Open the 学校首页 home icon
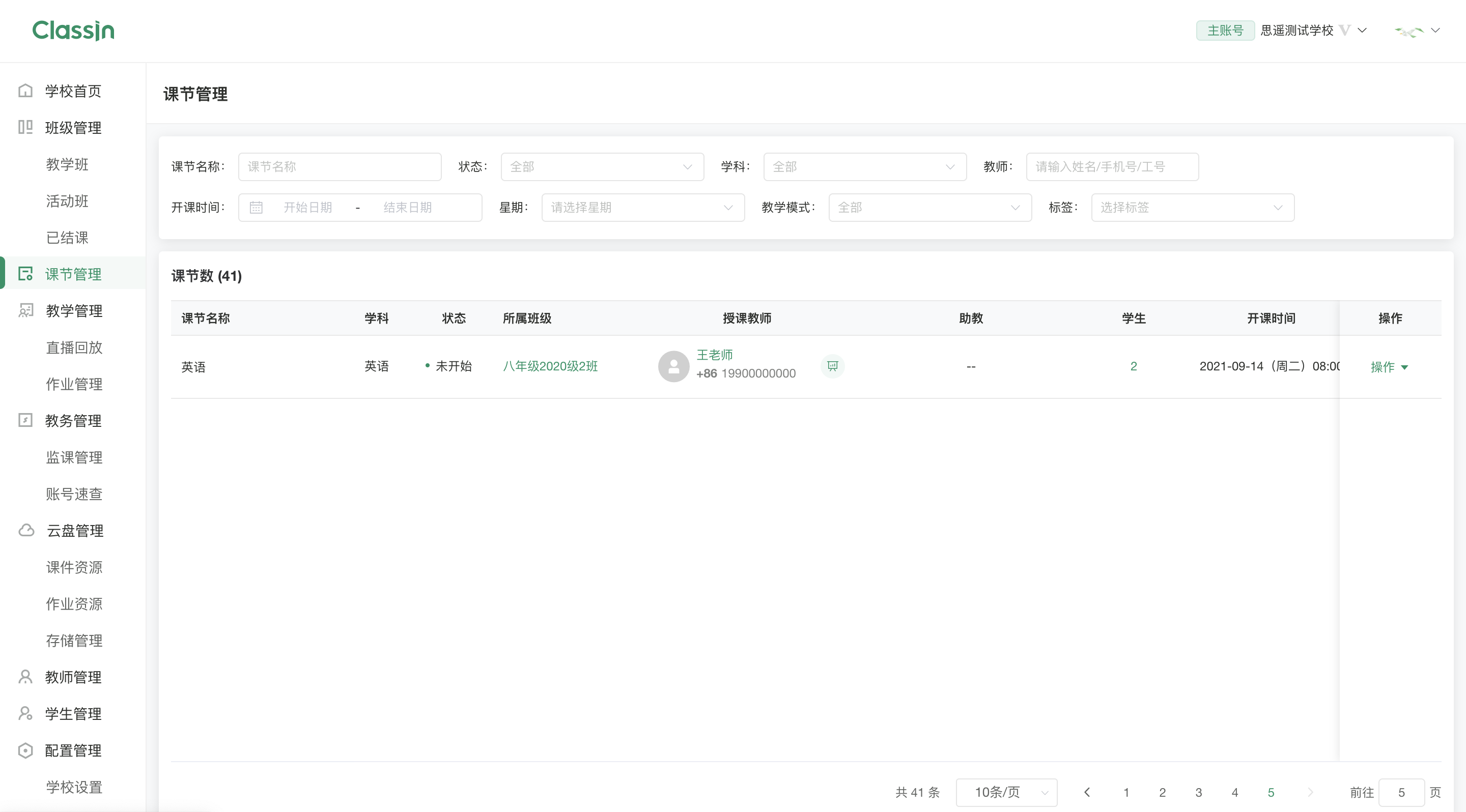The width and height of the screenshot is (1466, 812). tap(25, 91)
